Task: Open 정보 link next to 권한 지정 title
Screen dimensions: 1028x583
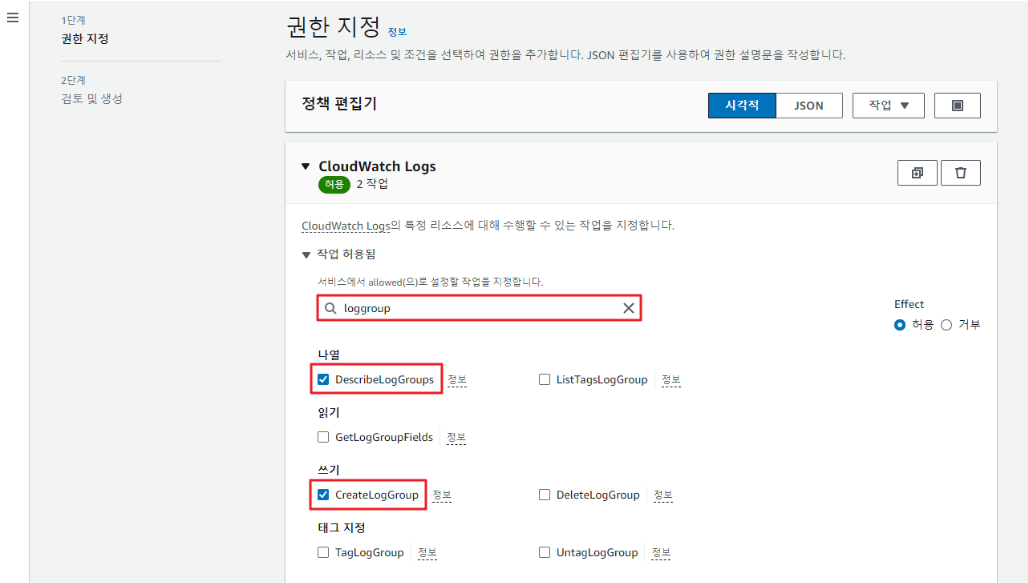Action: point(397,31)
